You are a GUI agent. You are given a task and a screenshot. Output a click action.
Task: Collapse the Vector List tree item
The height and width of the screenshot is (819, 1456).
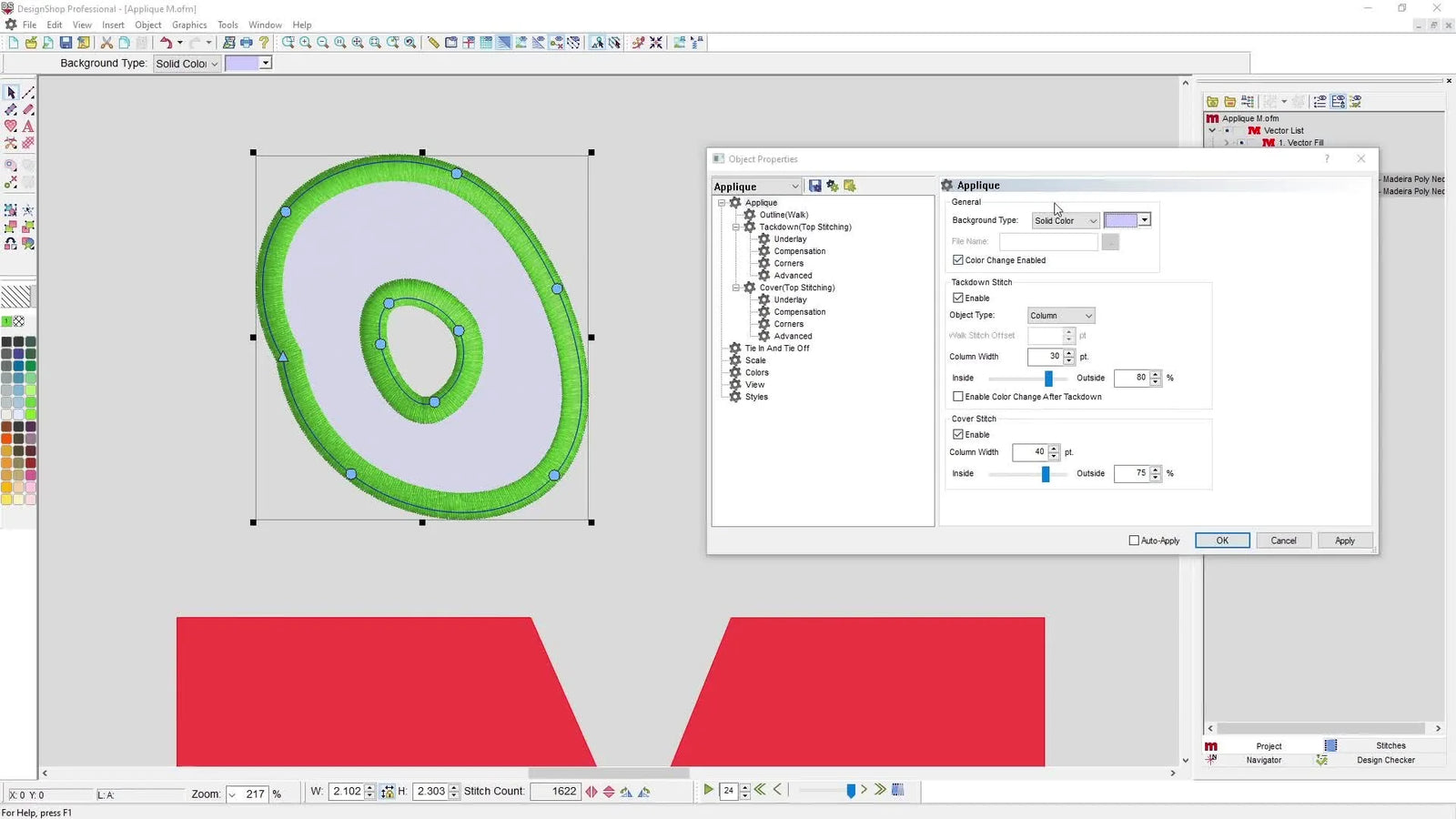coord(1212,130)
